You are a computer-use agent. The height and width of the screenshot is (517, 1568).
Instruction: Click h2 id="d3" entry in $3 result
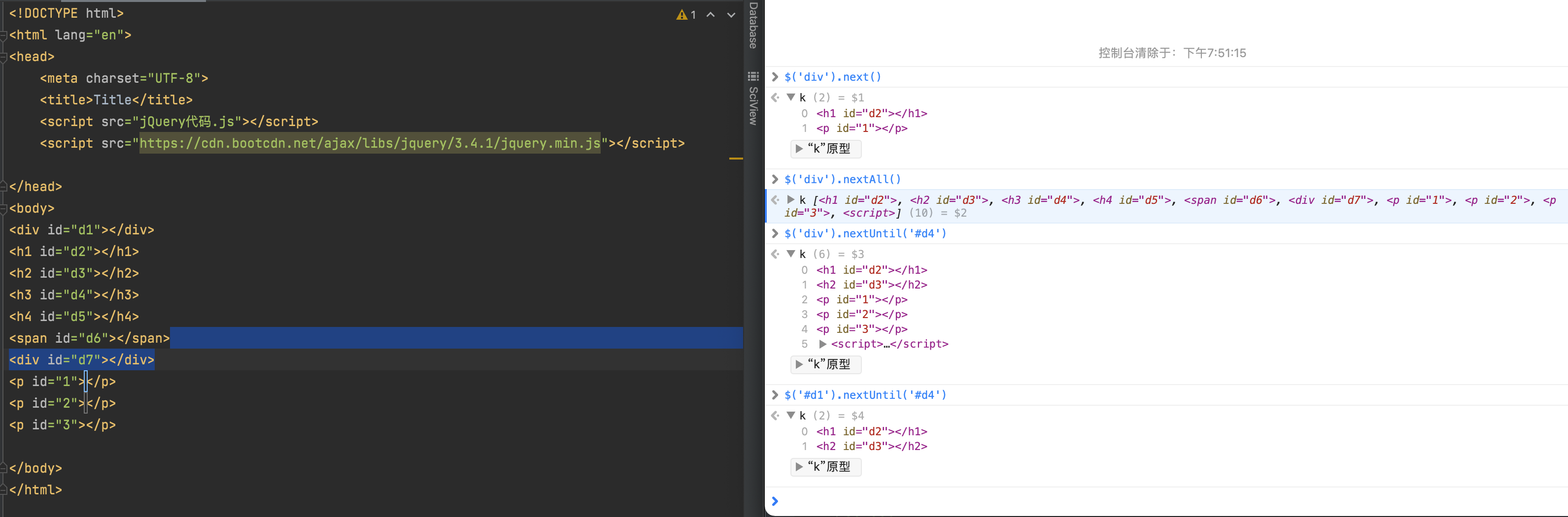(872, 285)
